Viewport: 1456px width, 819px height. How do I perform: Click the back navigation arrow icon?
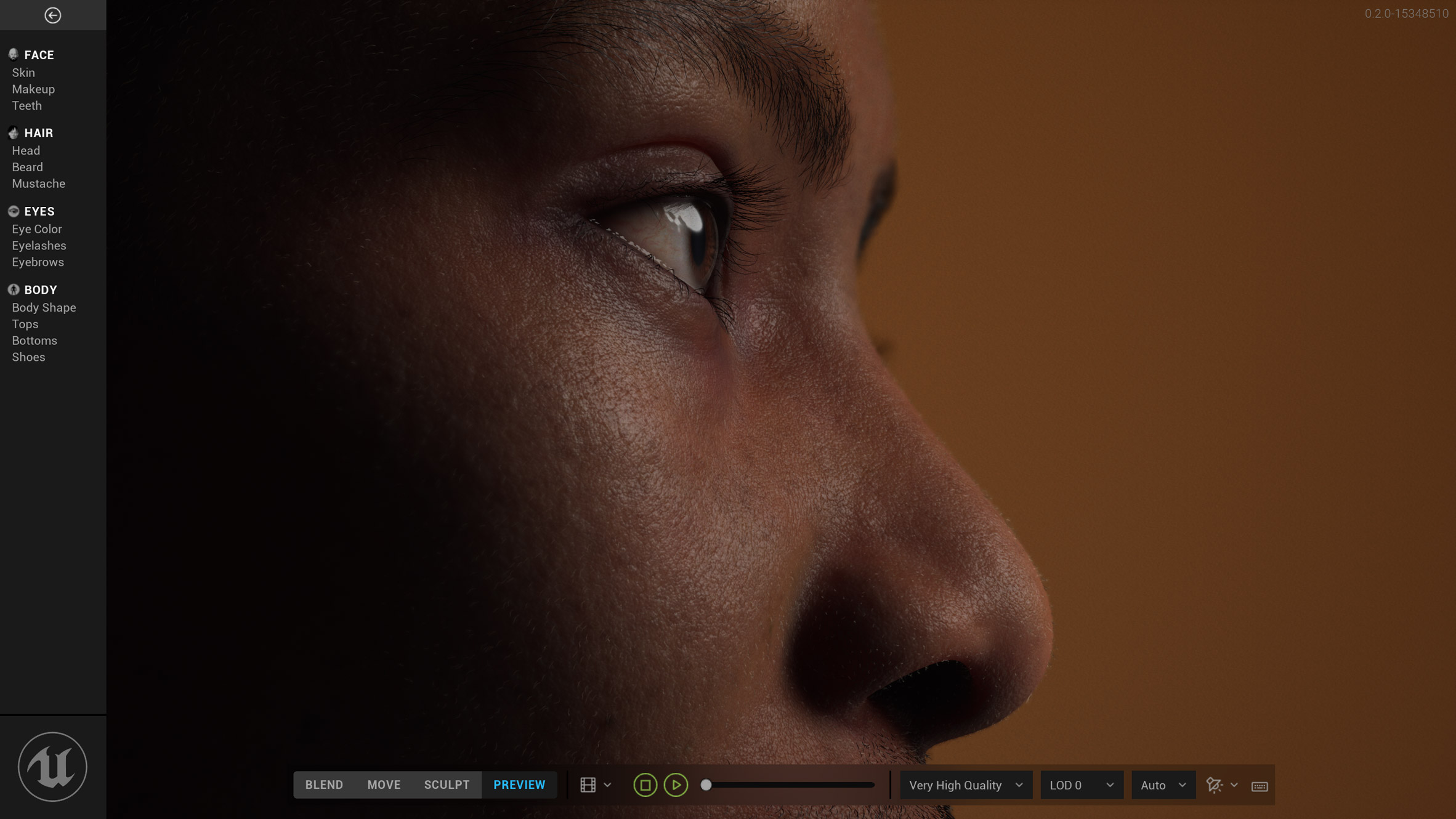pyautogui.click(x=53, y=15)
